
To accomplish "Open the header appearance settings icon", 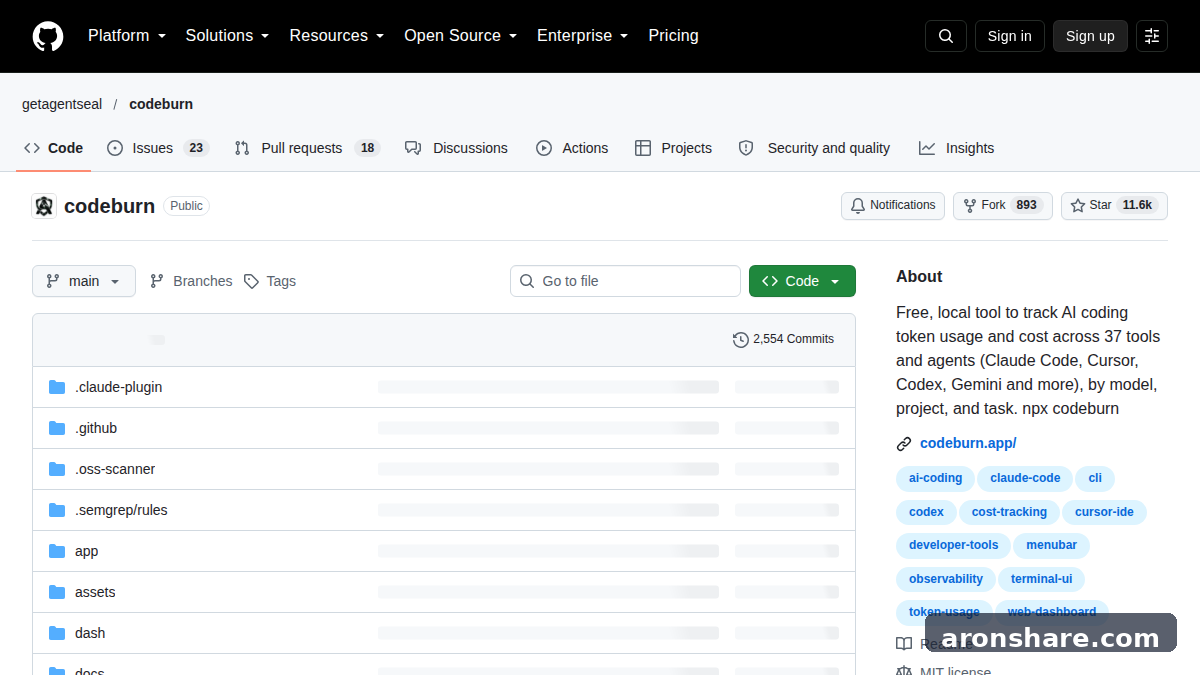I will point(1152,36).
